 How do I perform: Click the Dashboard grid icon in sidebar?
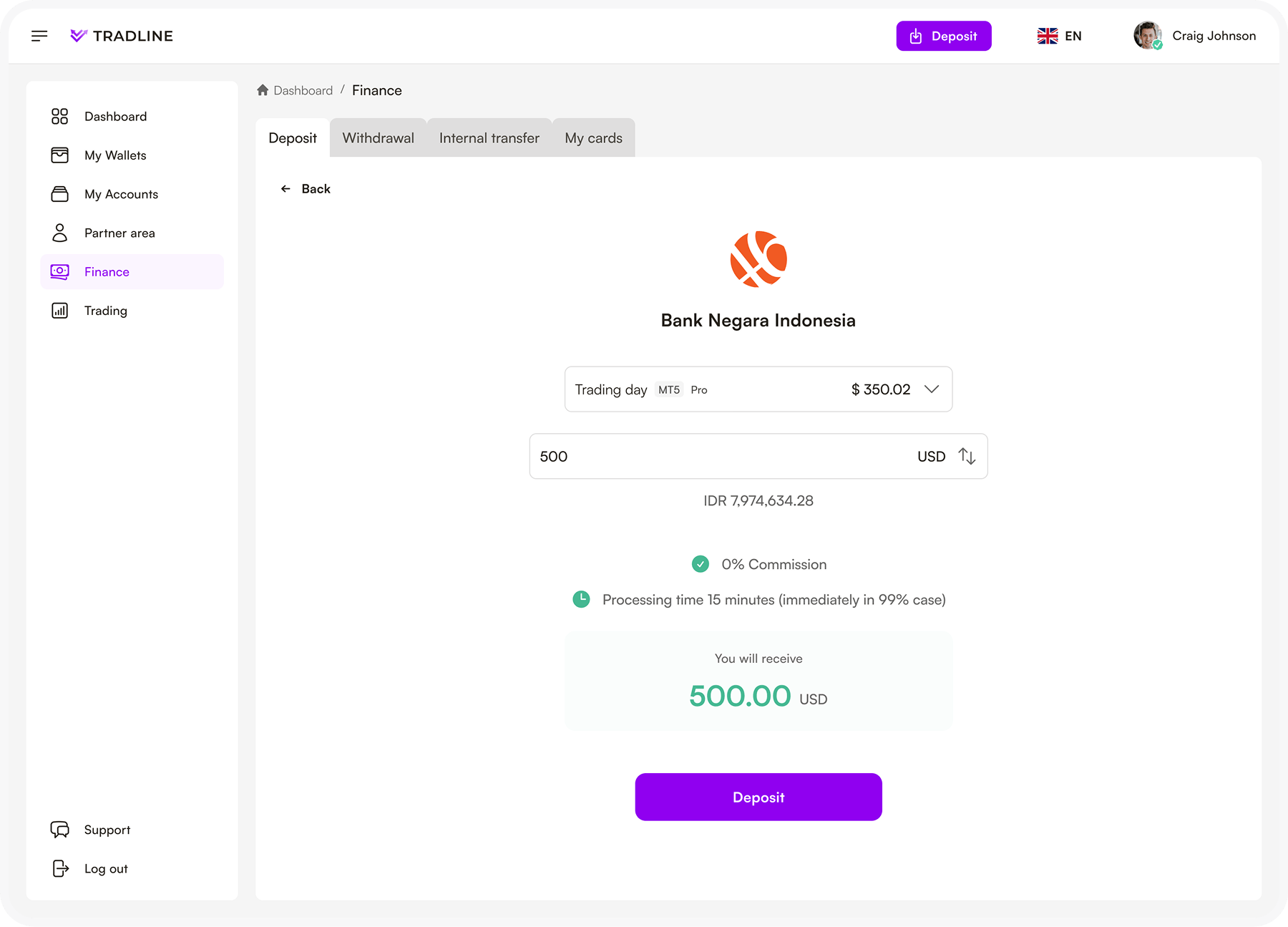pyautogui.click(x=60, y=117)
